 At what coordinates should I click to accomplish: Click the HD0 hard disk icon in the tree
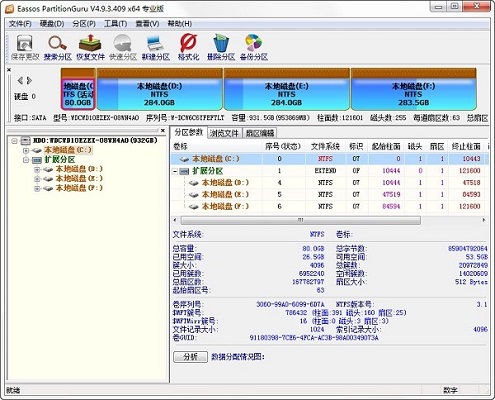[x=26, y=141]
